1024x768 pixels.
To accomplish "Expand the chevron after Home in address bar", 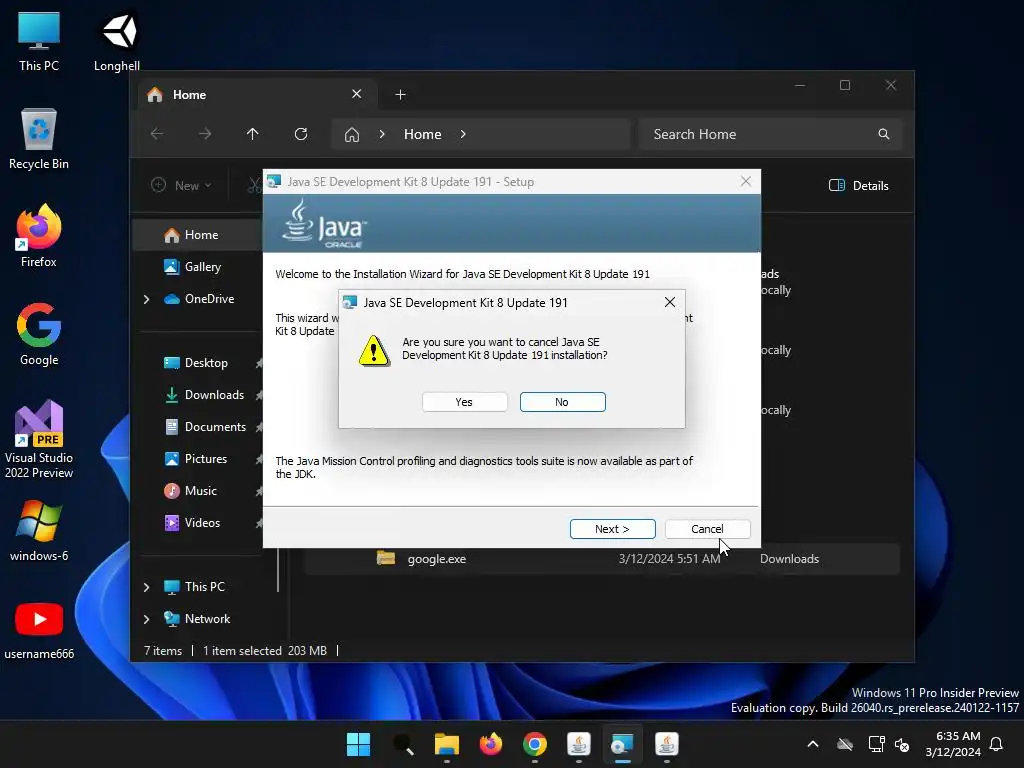I will (463, 134).
